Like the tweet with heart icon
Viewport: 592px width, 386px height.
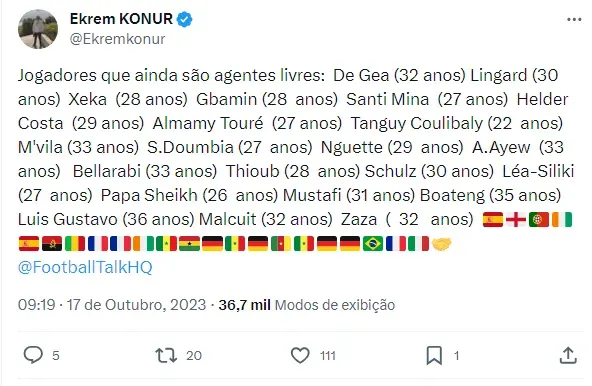[x=300, y=355]
